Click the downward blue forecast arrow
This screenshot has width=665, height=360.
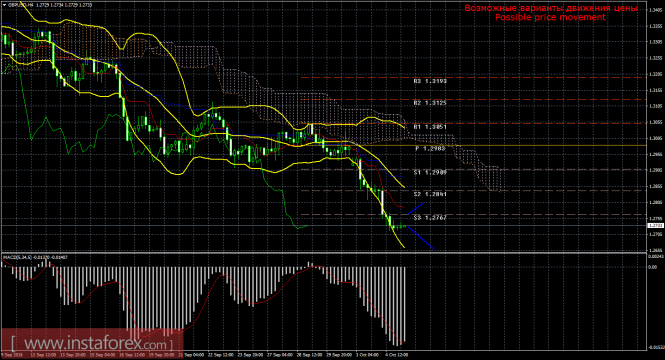tap(420, 238)
